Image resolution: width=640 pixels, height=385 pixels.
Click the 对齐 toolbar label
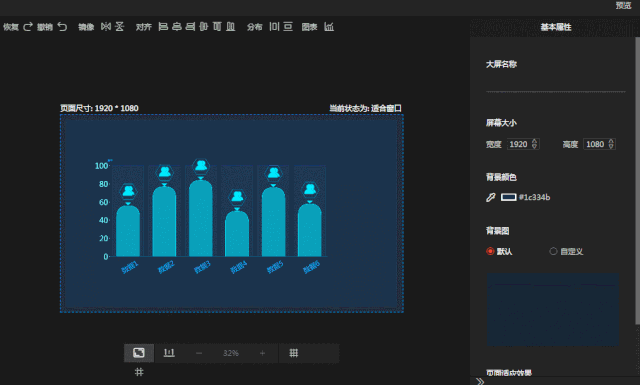coord(144,27)
